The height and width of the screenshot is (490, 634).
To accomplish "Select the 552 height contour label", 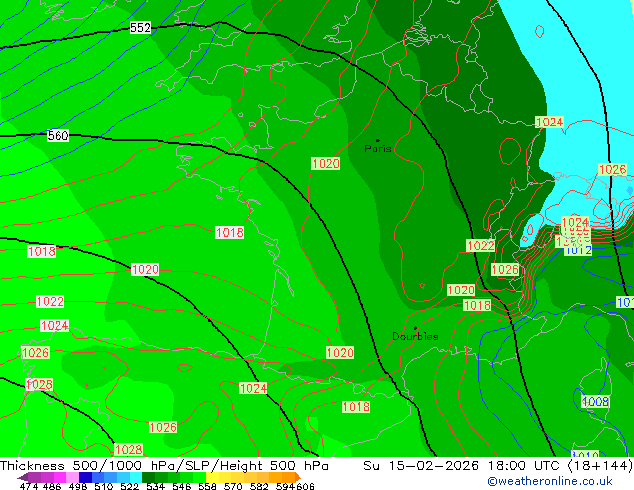I will click(x=140, y=27).
